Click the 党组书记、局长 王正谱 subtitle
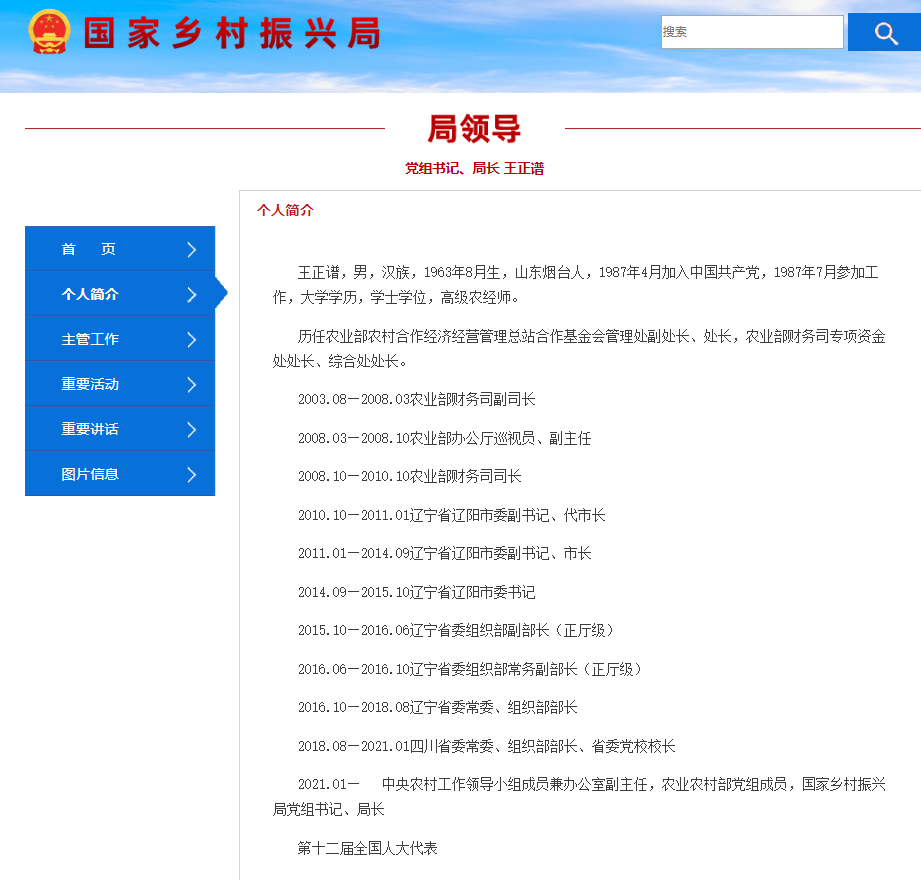The height and width of the screenshot is (880, 921). pos(475,169)
